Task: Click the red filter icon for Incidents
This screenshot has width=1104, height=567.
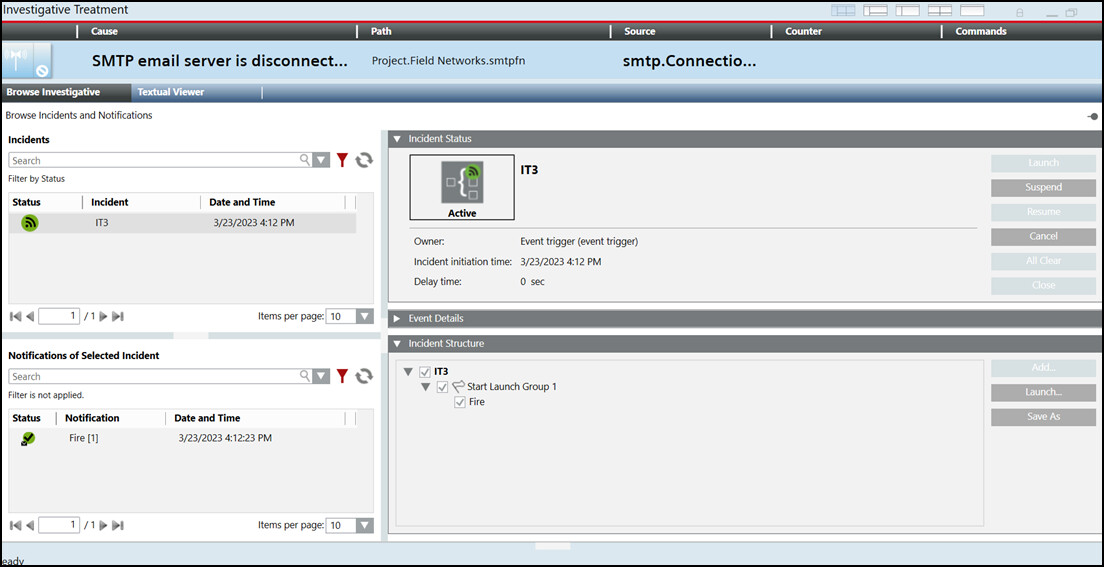Action: point(342,160)
